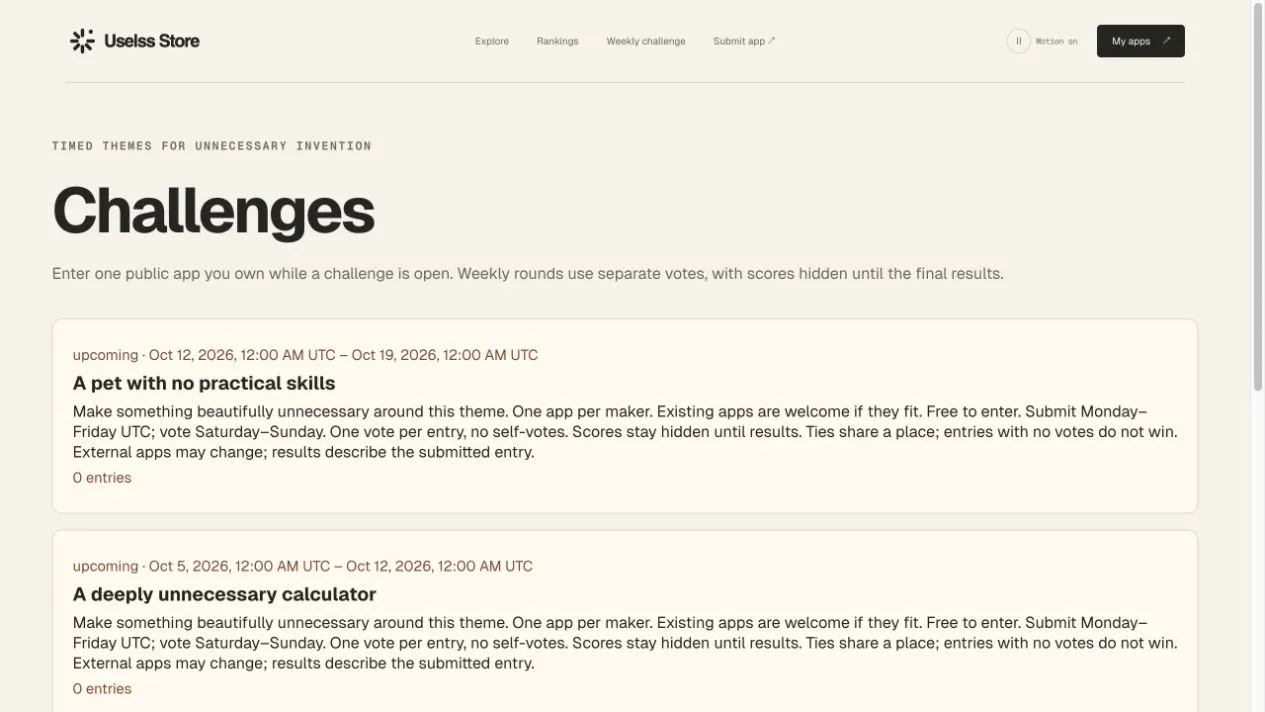Image resolution: width=1265 pixels, height=712 pixels.
Task: Click the 'Timed themes for unnecessary invention' tagline
Action: point(212,146)
